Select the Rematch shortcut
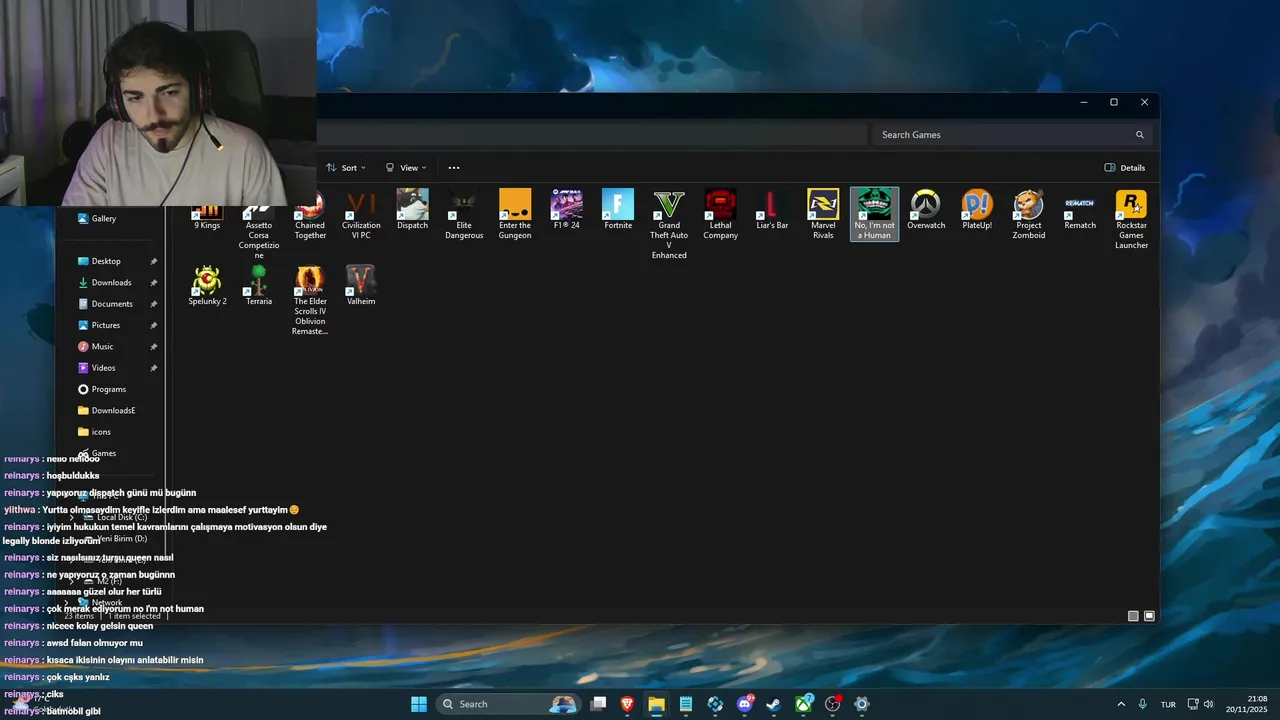Screen dimensions: 1280x720 pos(1080,211)
